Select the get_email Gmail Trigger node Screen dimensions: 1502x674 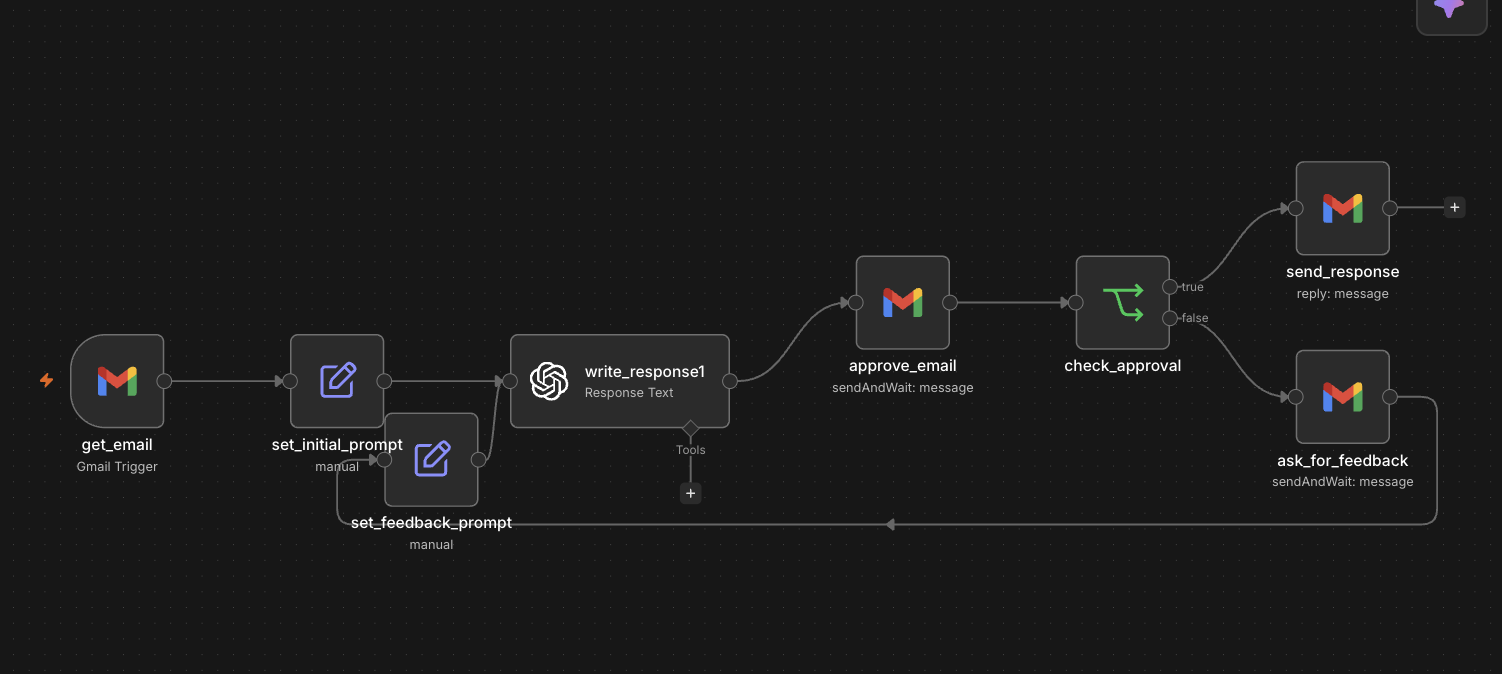[x=117, y=381]
